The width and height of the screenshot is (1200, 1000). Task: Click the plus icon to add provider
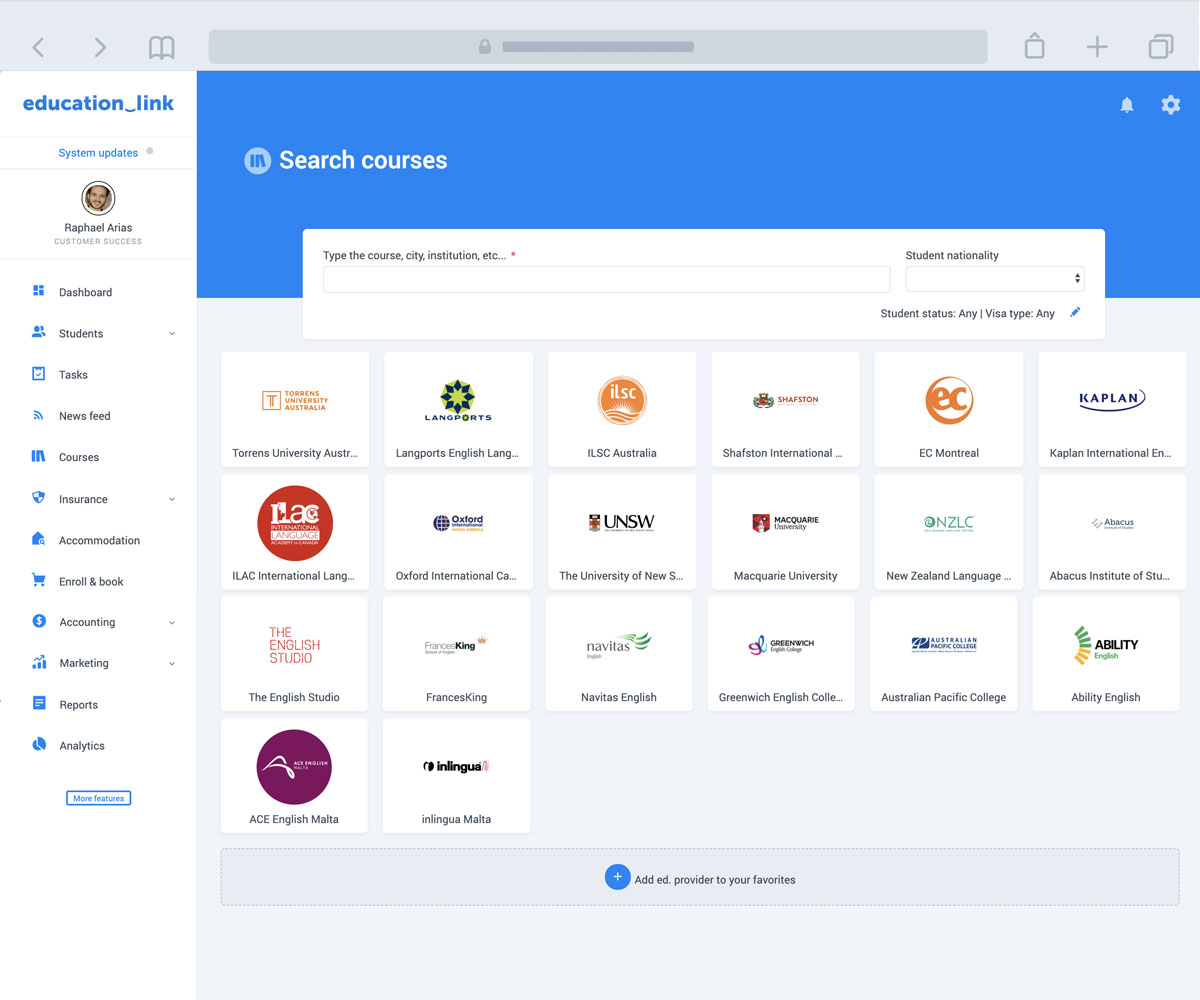[617, 877]
